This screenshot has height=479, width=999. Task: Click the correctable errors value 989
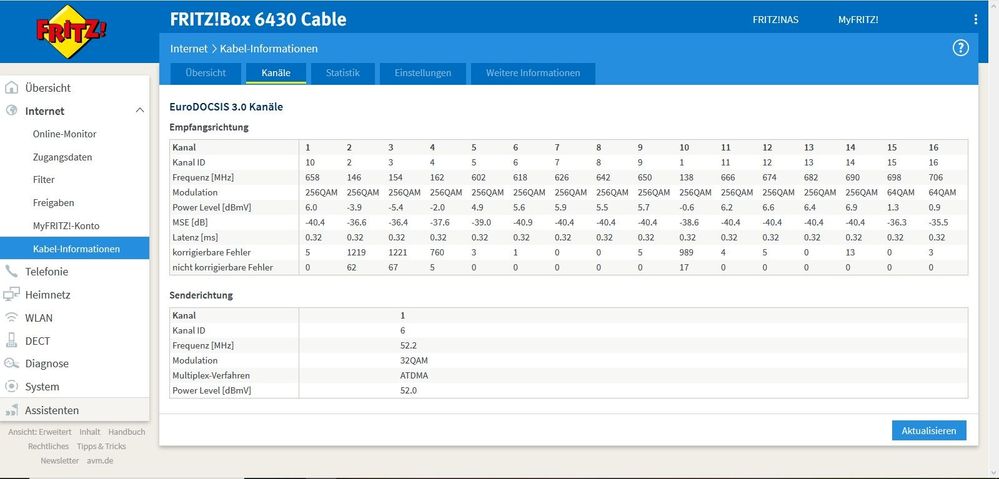click(x=687, y=252)
